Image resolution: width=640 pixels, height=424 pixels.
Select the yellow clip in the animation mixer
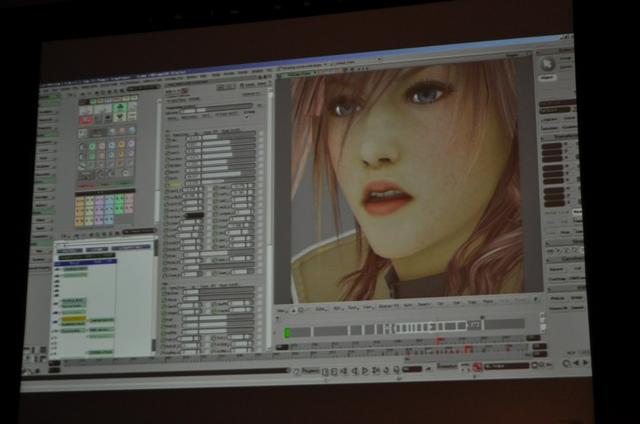click(73, 318)
